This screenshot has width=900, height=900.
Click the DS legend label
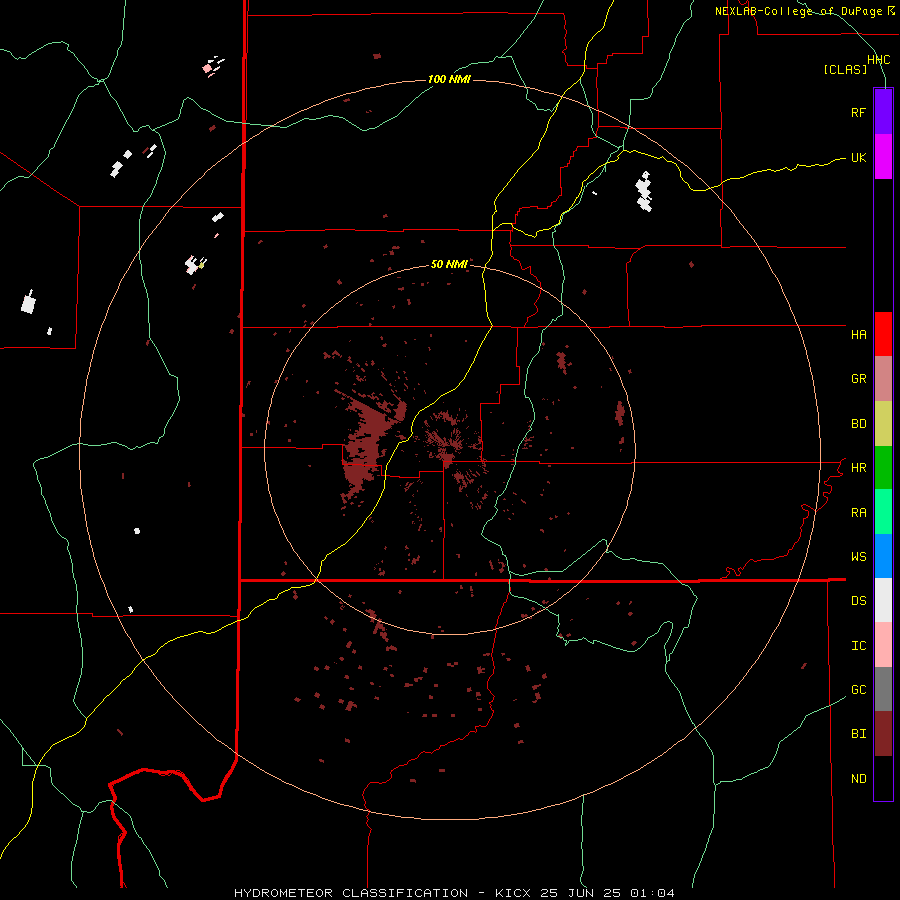point(858,601)
